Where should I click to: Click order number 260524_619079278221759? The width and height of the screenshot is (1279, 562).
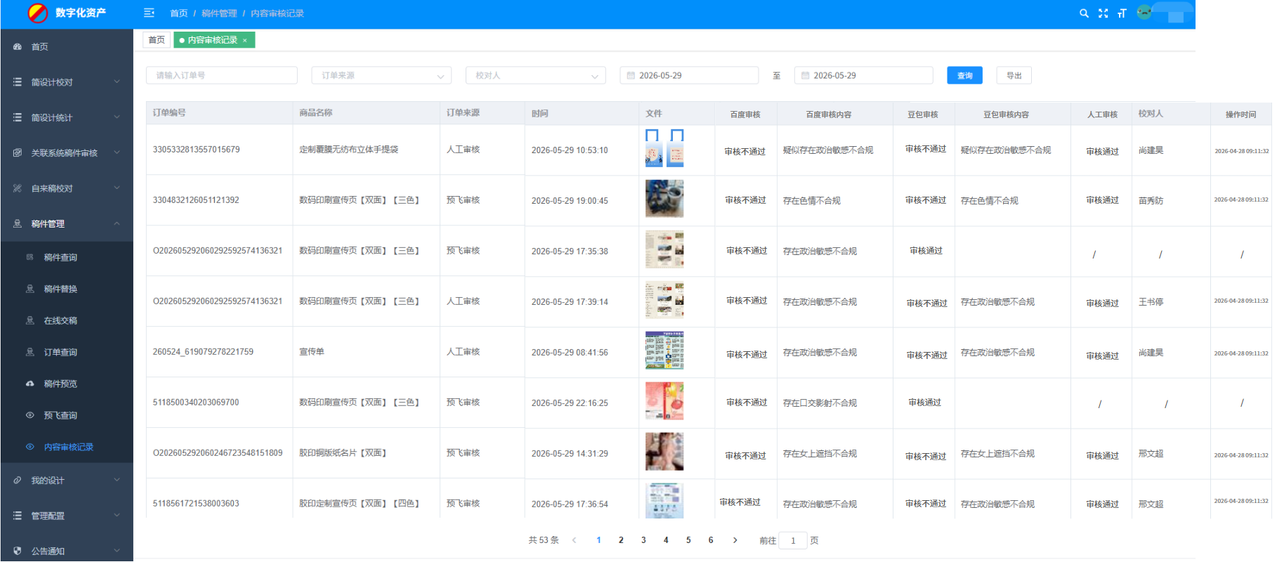click(x=203, y=352)
